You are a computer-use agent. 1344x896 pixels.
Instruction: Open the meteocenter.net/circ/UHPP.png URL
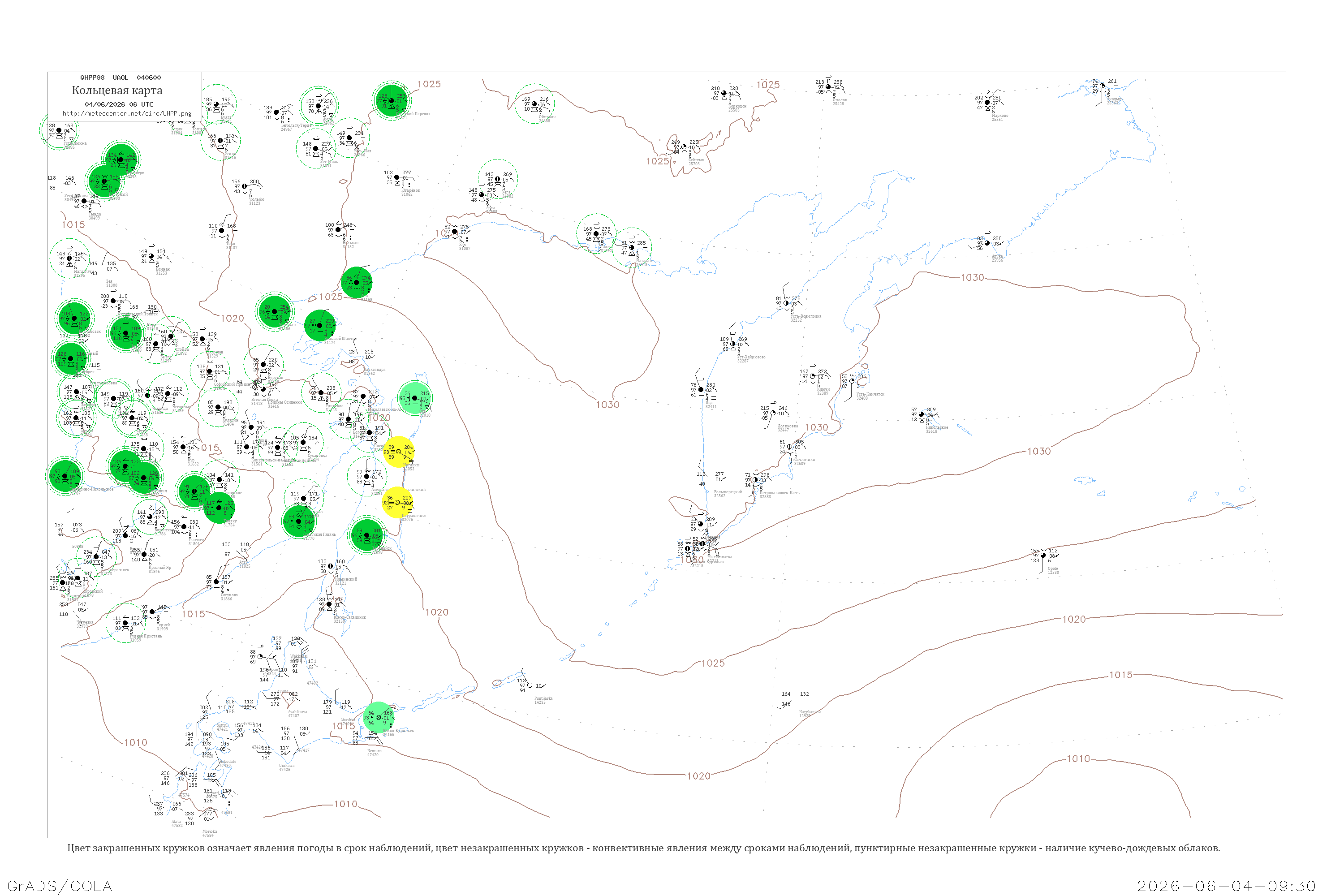(x=127, y=114)
